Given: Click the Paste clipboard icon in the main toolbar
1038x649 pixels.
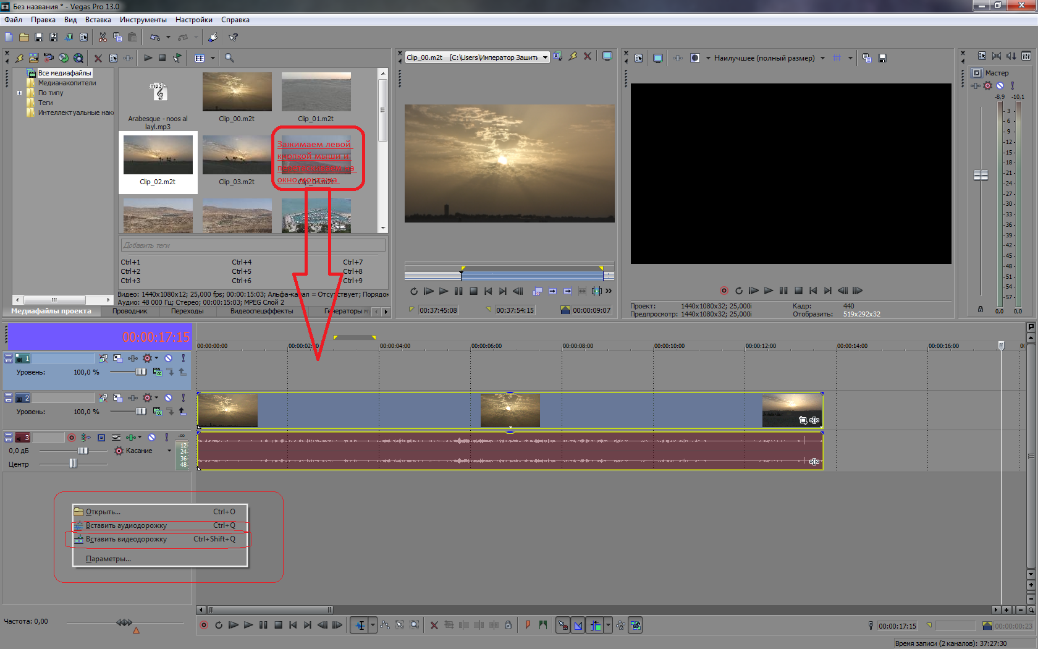Looking at the screenshot, I should 132,37.
